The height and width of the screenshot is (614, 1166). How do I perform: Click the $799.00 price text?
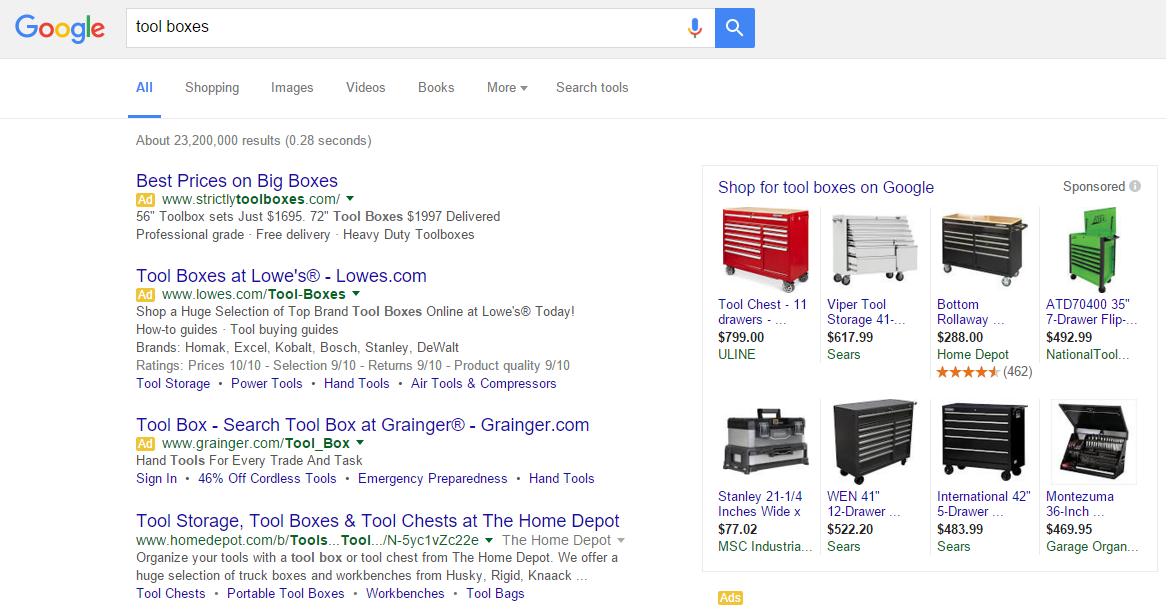click(741, 337)
